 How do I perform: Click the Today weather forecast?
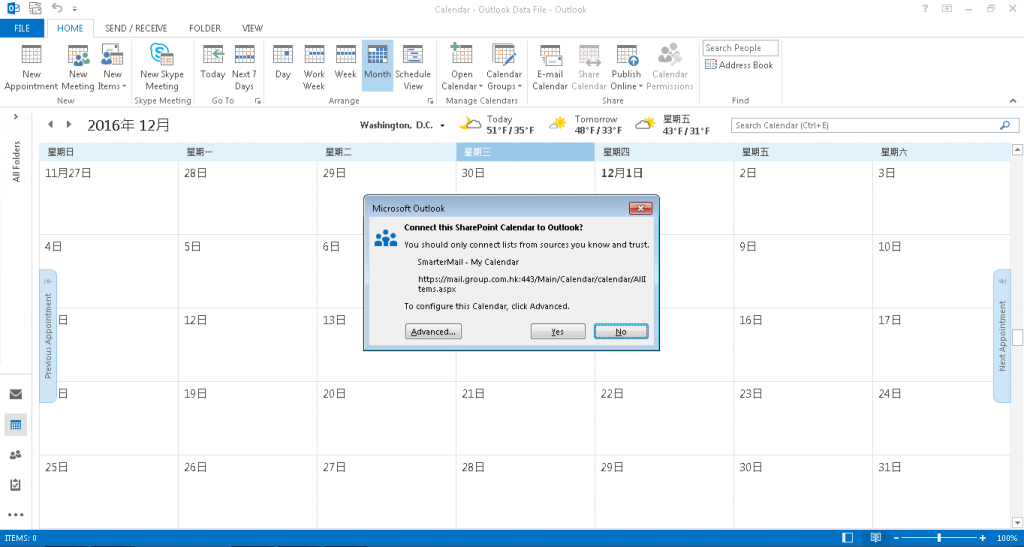point(497,125)
